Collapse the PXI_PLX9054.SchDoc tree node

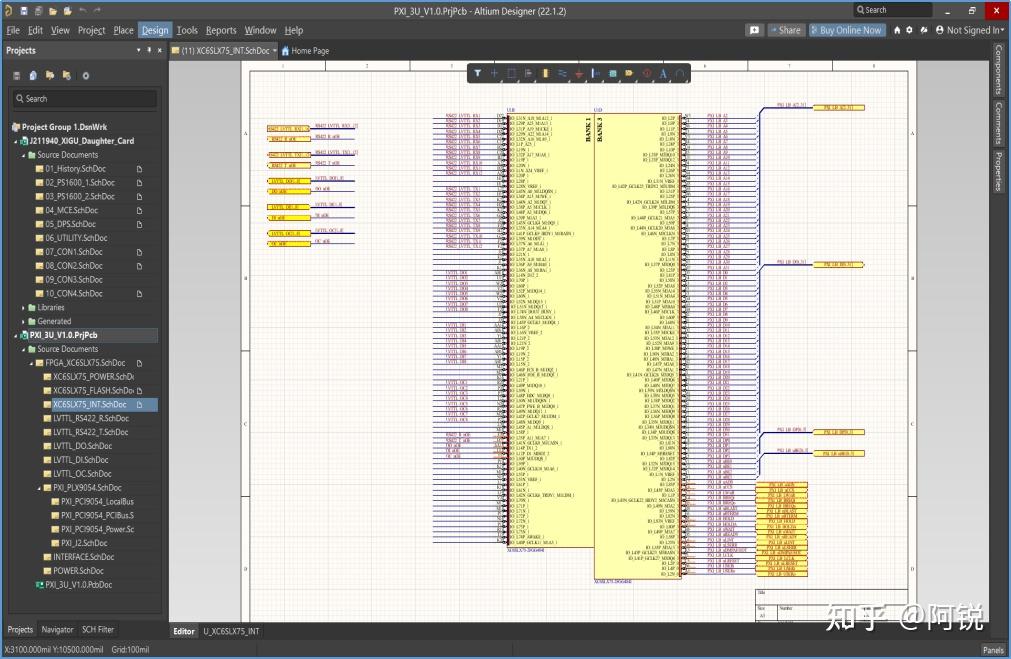(38, 488)
